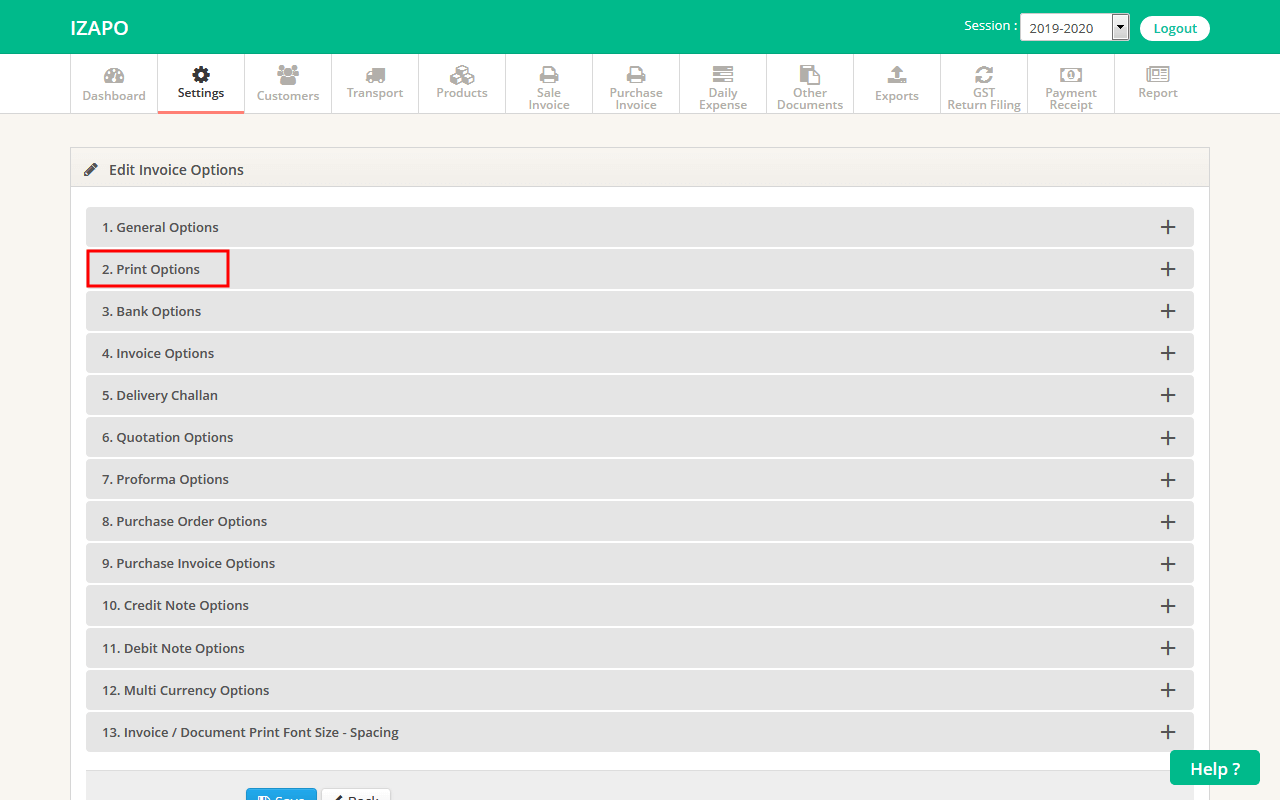Click the Daily Expense icon
Image resolution: width=1280 pixels, height=800 pixels.
tap(723, 74)
